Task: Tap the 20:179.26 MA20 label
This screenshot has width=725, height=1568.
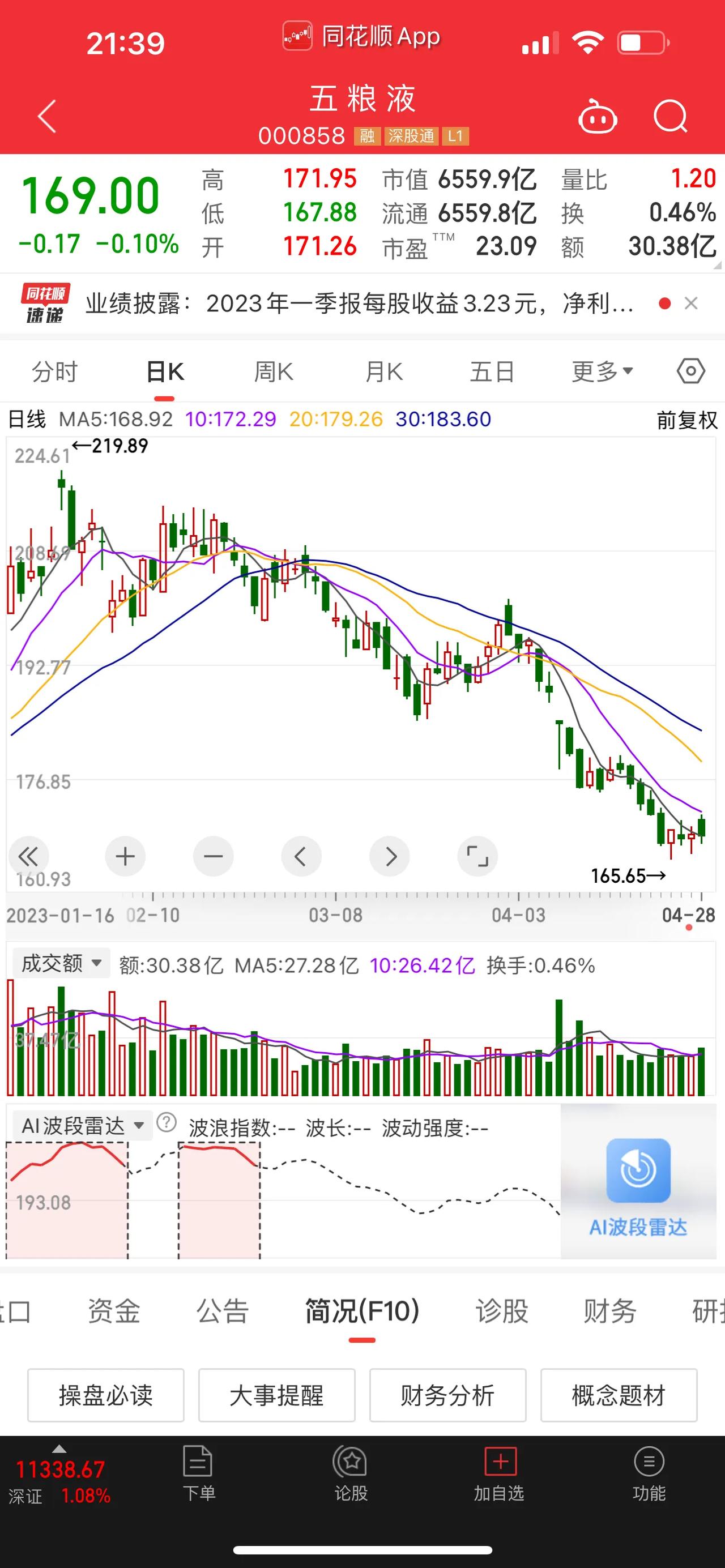Action: tap(336, 420)
